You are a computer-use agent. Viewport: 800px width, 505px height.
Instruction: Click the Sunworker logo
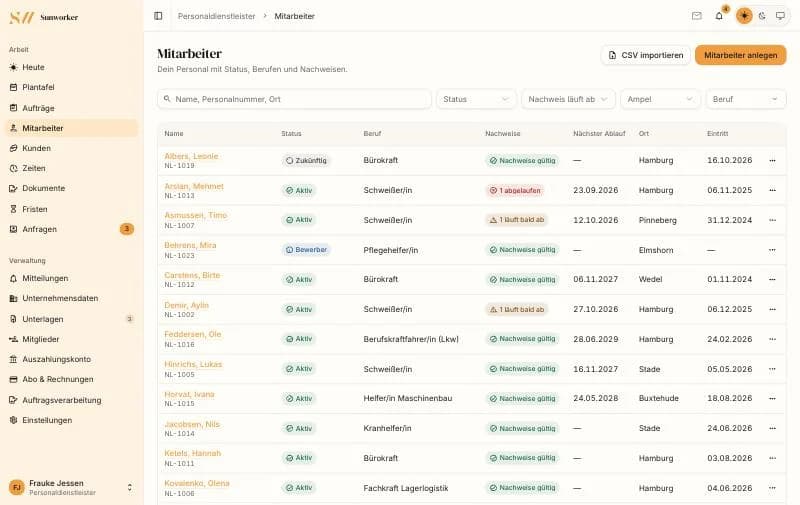point(44,17)
